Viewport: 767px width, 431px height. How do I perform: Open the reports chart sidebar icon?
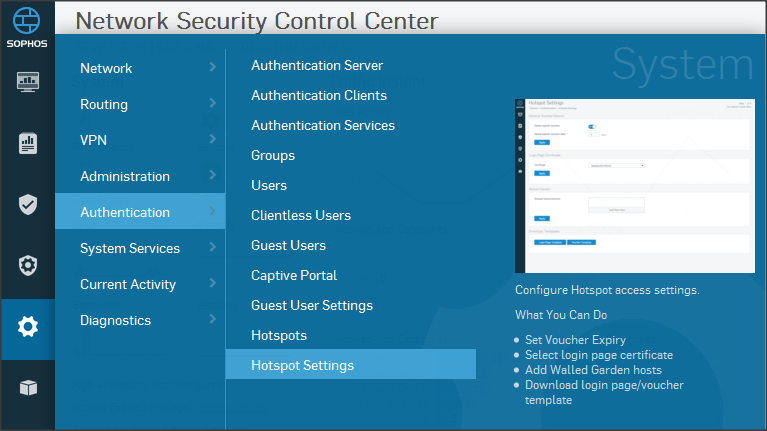pos(28,143)
